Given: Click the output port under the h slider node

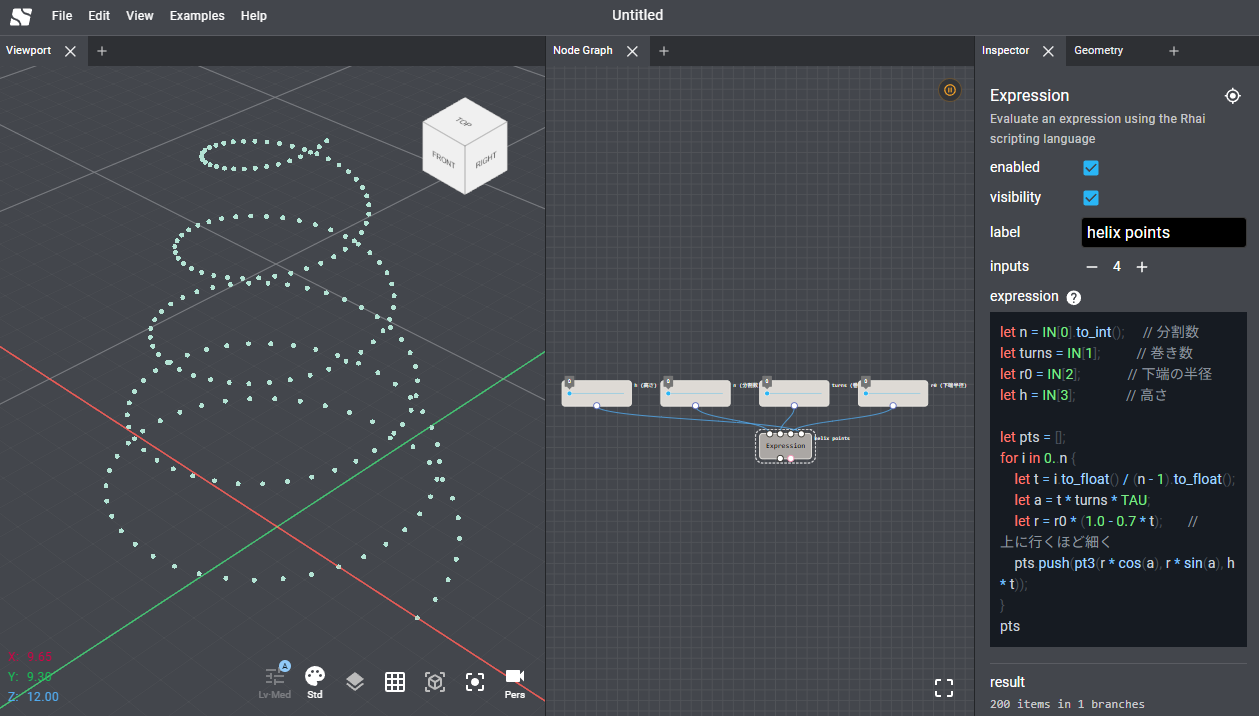Looking at the screenshot, I should [597, 406].
